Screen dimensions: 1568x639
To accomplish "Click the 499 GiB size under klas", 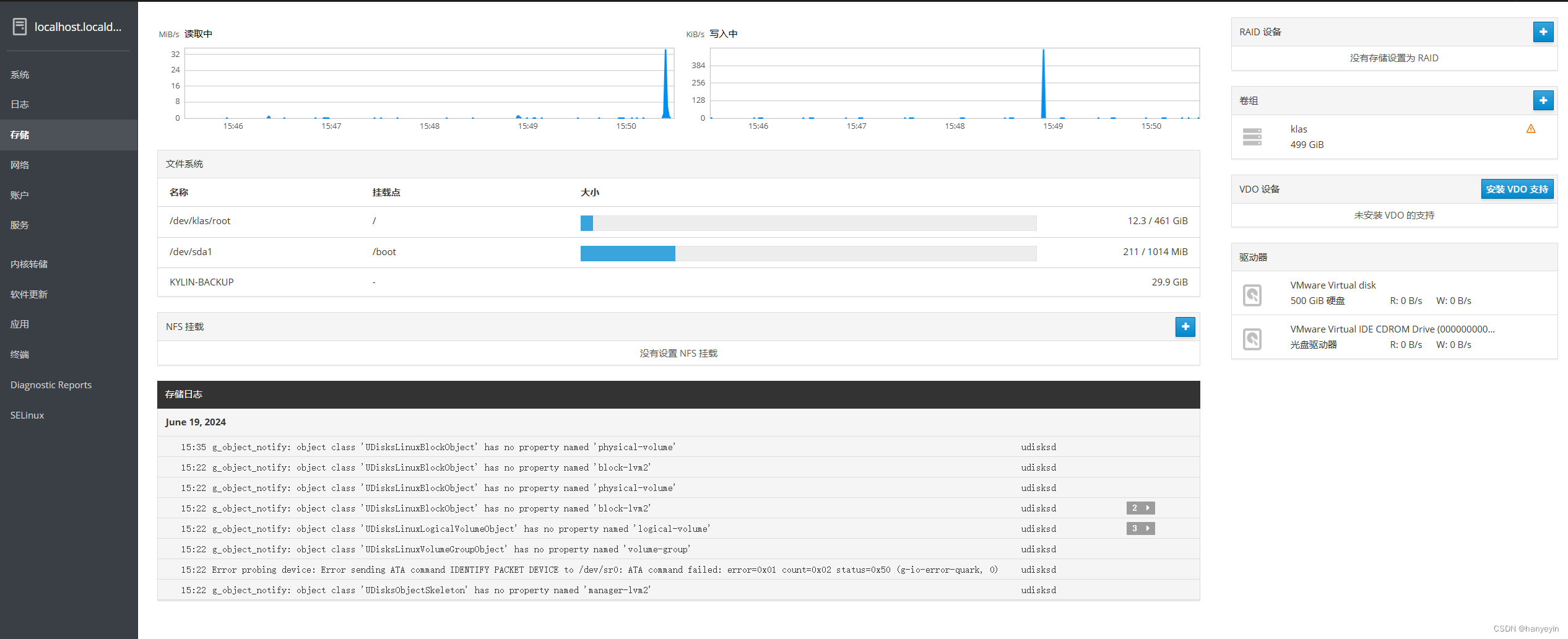I will point(1307,144).
